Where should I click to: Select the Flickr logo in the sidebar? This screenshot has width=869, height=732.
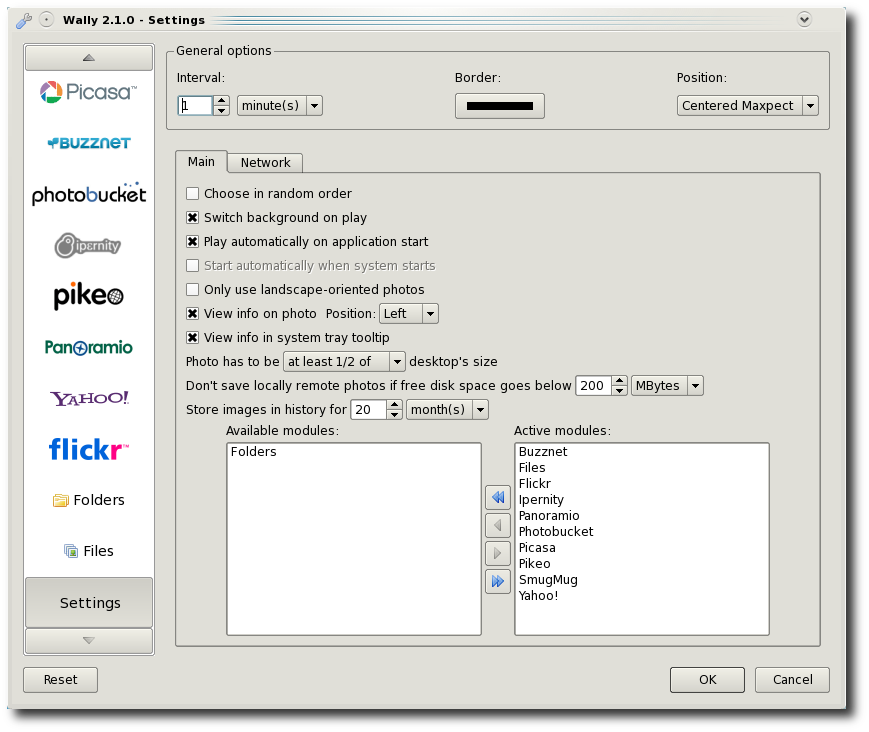(x=89, y=449)
